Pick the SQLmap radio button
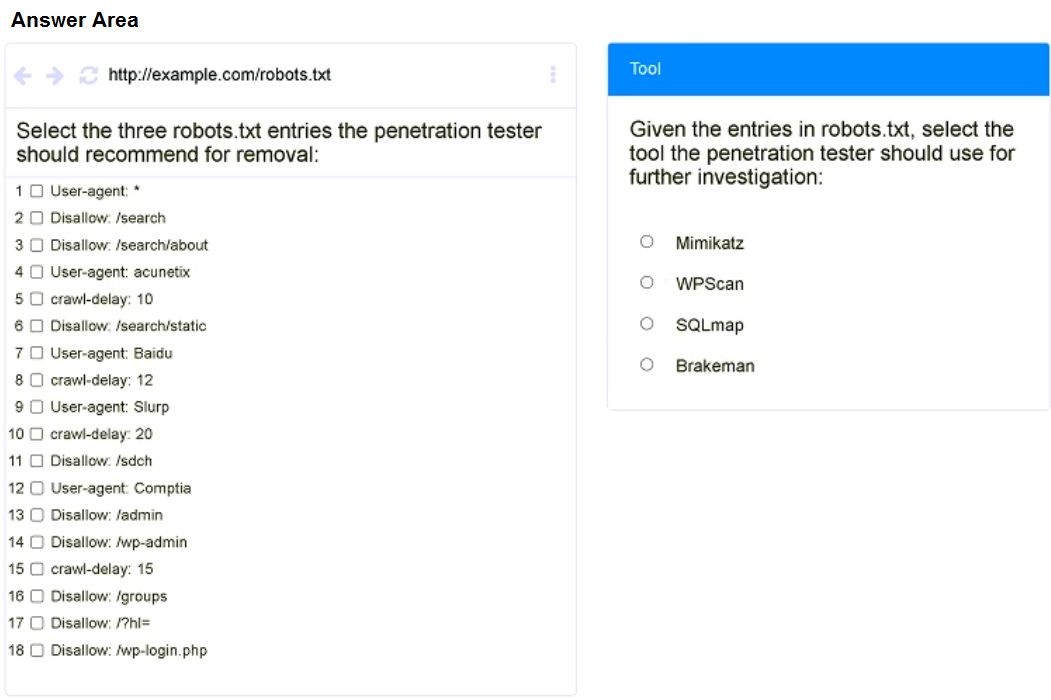This screenshot has width=1051, height=700. click(x=647, y=324)
